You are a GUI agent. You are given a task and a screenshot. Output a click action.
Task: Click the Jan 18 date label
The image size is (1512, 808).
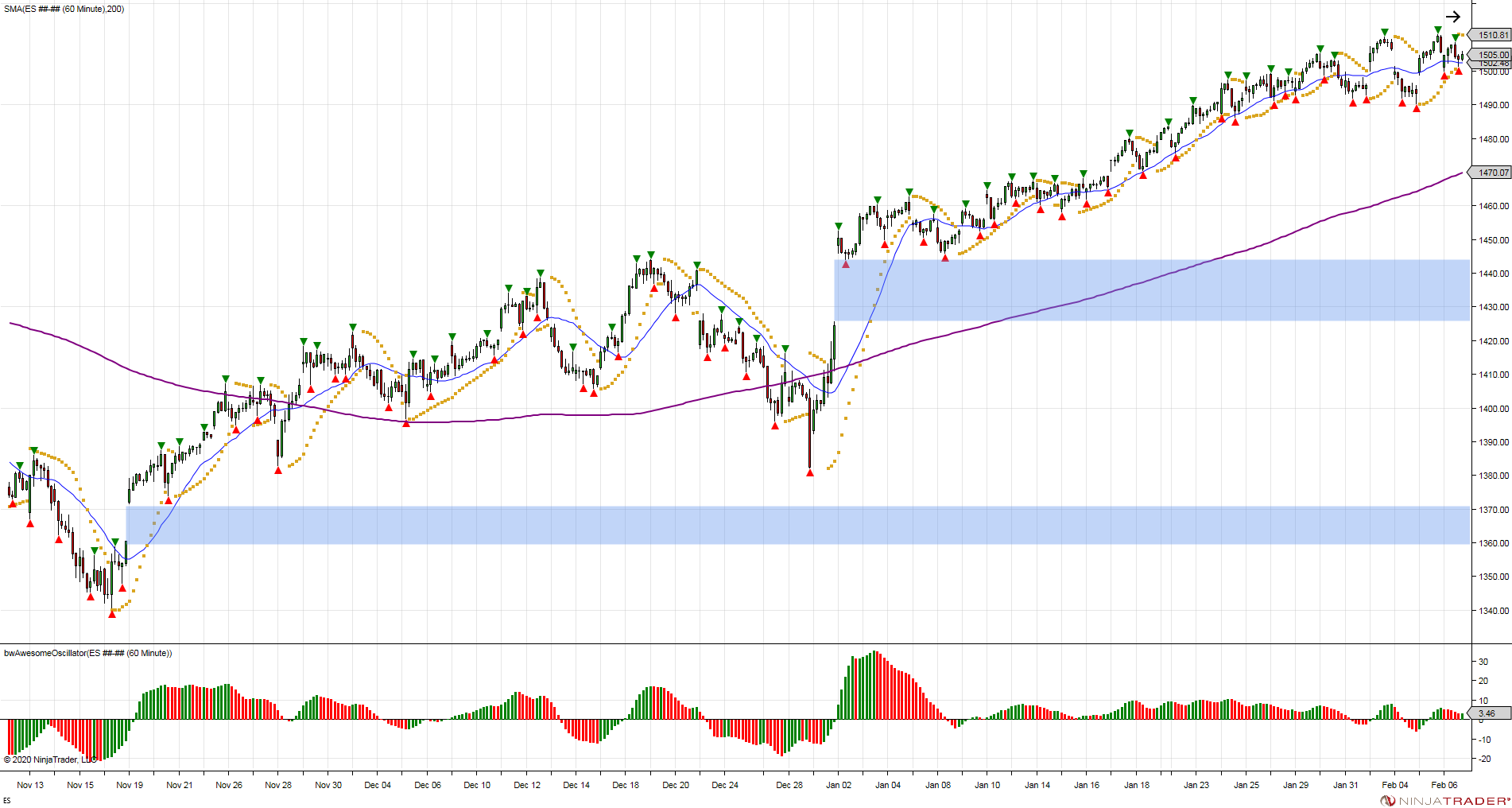pyautogui.click(x=1137, y=785)
